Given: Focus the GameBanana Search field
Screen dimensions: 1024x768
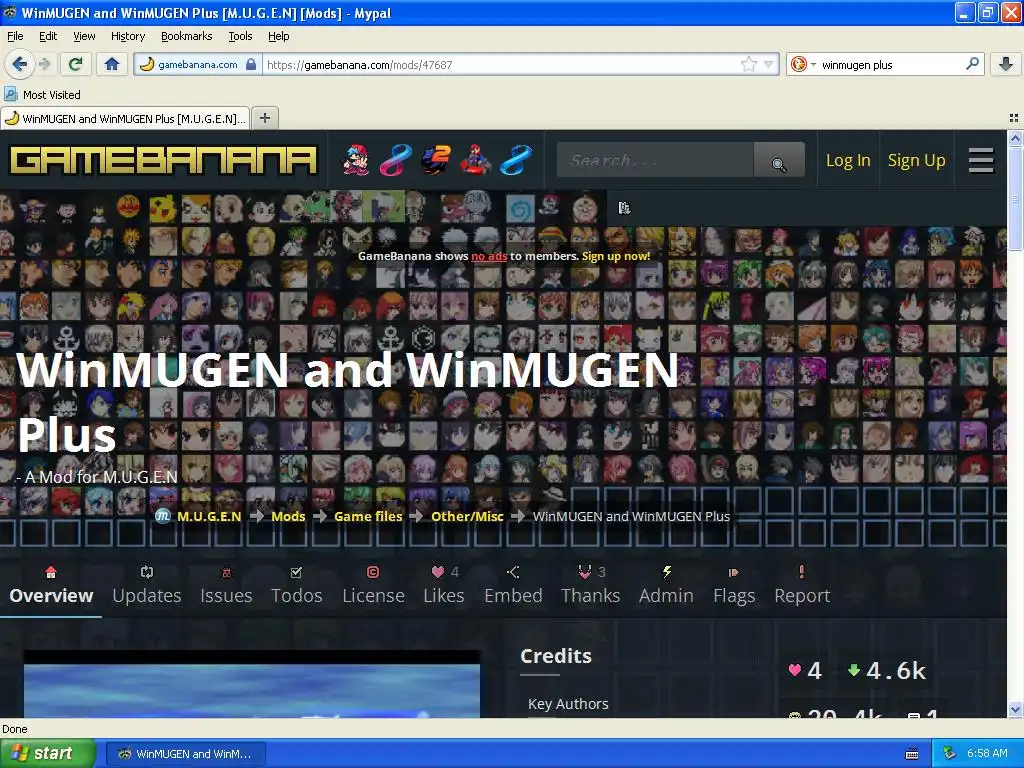Looking at the screenshot, I should point(655,160).
